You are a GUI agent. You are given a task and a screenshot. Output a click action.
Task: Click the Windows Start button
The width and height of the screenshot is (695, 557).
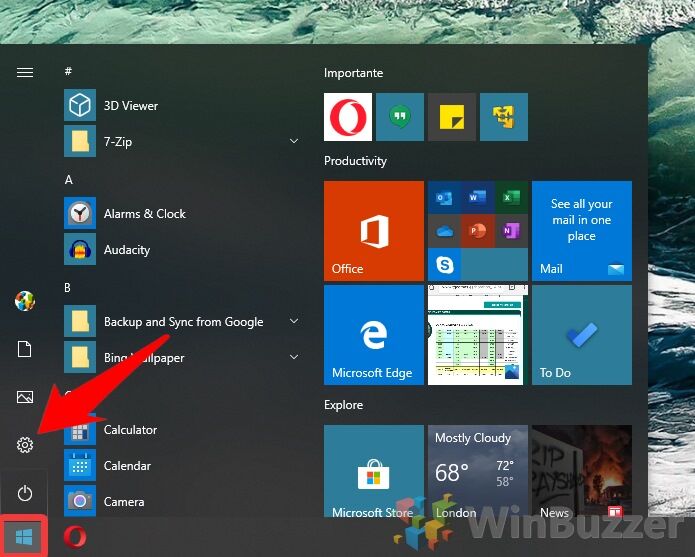23,537
